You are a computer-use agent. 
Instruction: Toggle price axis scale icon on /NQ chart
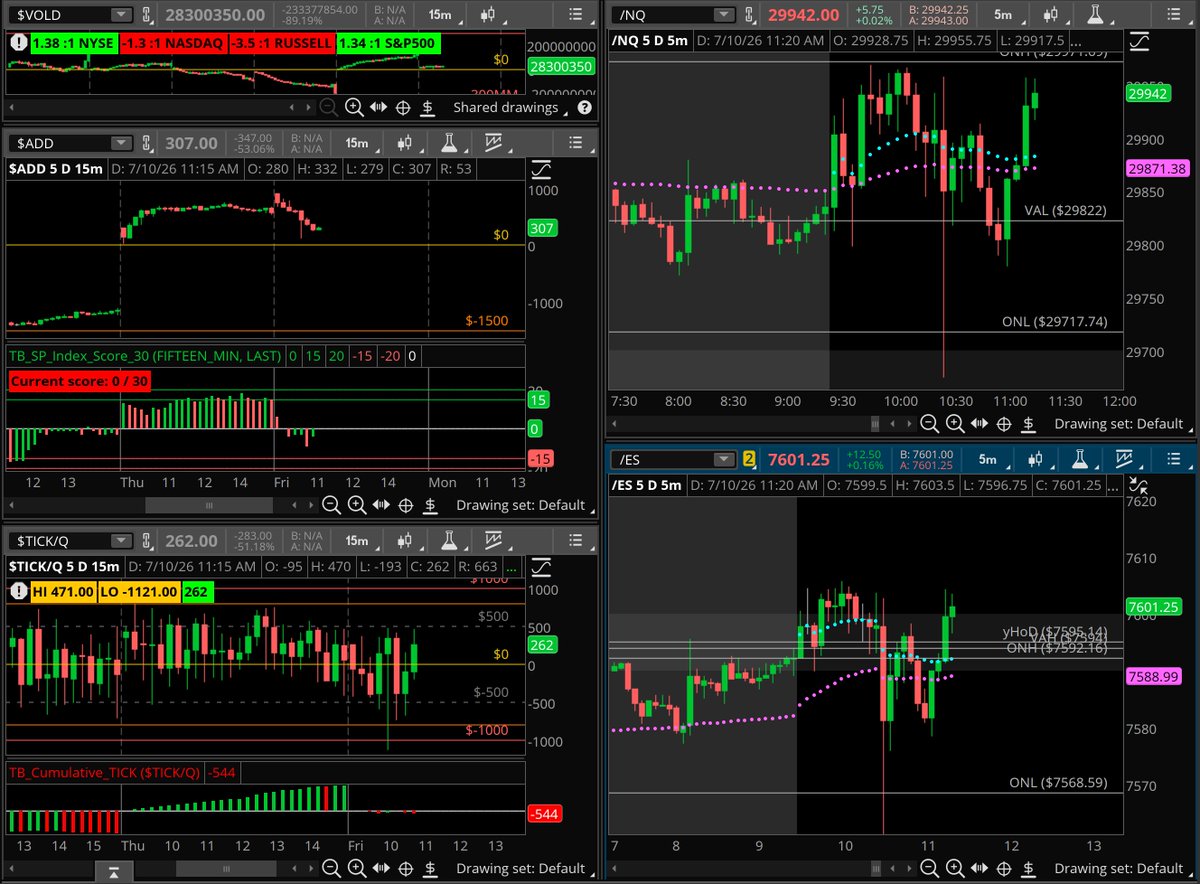pyautogui.click(x=1139, y=42)
